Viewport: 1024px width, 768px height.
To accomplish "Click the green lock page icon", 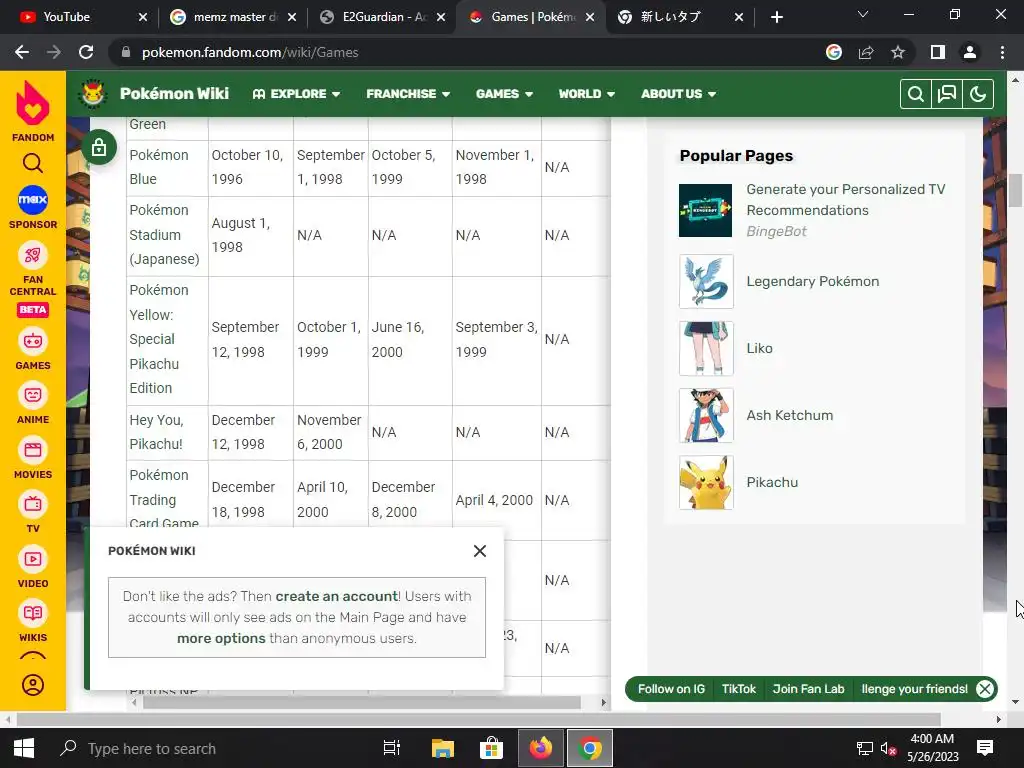I will [x=99, y=147].
